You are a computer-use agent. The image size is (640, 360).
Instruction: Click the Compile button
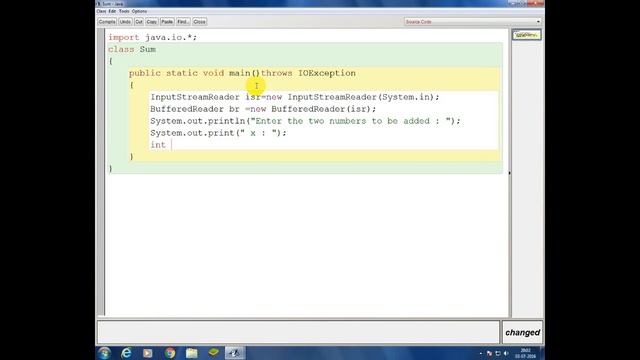pyautogui.click(x=107, y=22)
